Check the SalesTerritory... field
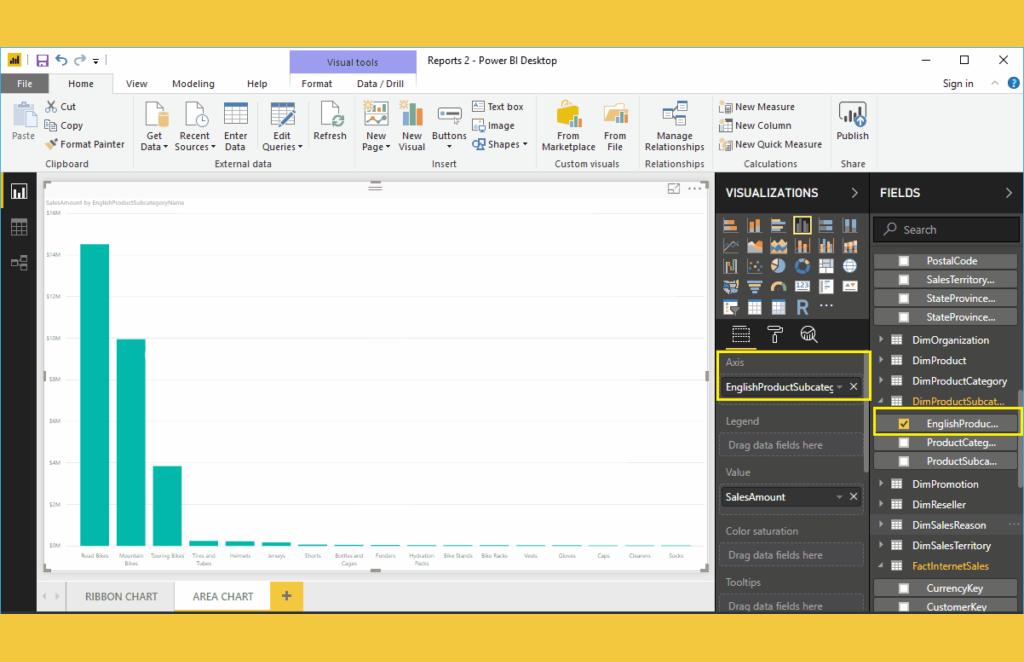This screenshot has height=662, width=1024. point(904,279)
